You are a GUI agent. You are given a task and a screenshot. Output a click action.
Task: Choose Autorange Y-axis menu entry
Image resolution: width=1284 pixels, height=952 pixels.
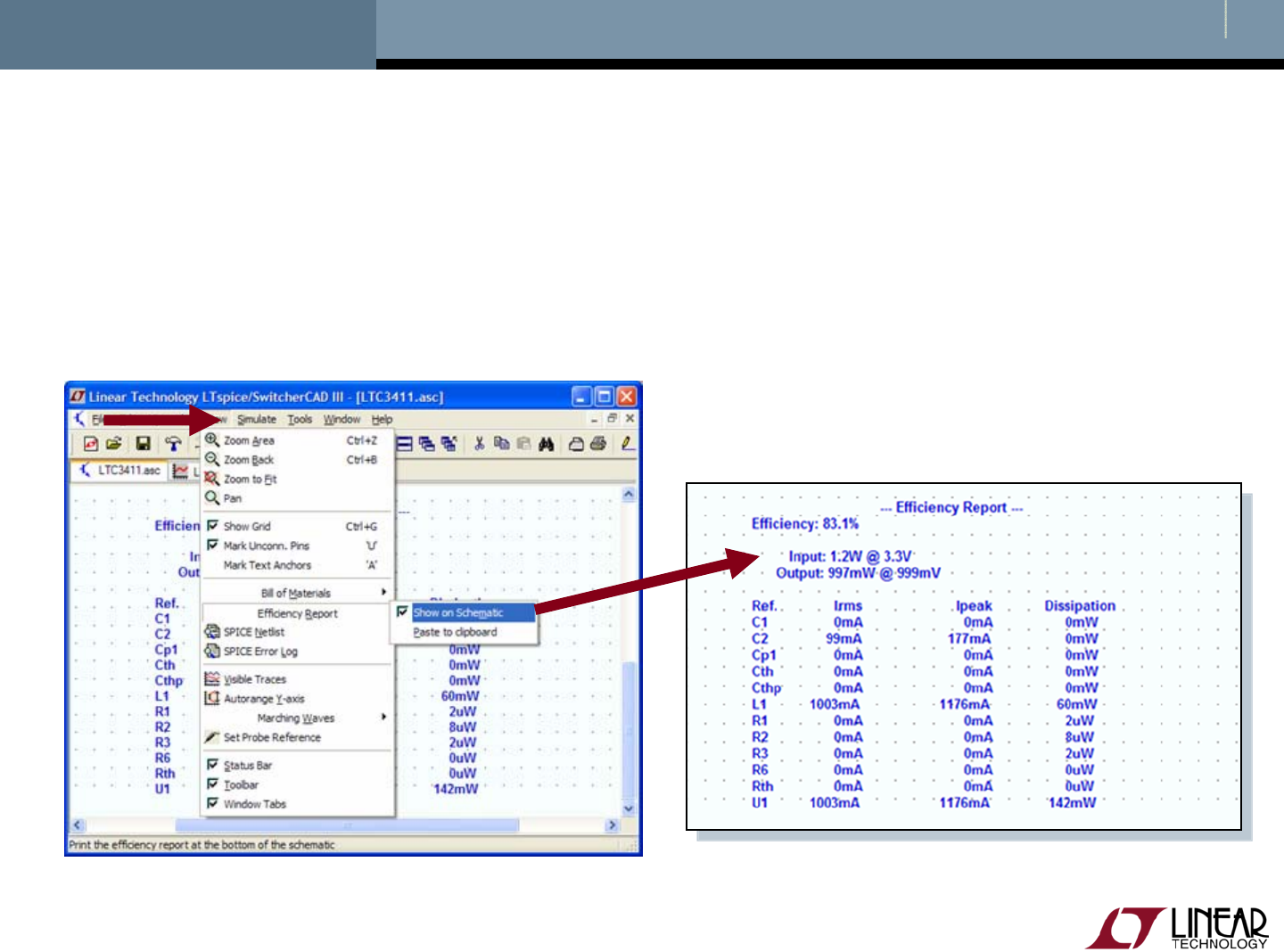click(x=298, y=699)
